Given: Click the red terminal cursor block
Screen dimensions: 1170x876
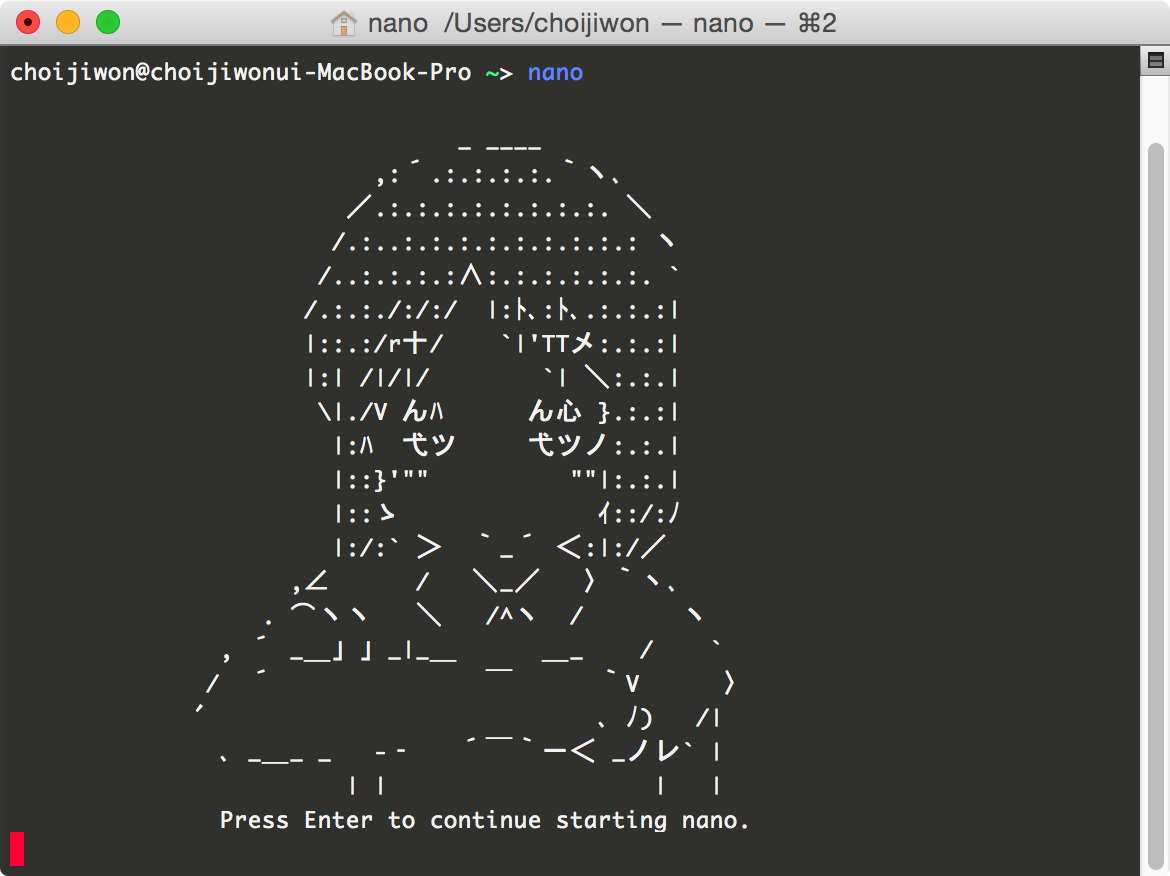Looking at the screenshot, I should click(17, 849).
